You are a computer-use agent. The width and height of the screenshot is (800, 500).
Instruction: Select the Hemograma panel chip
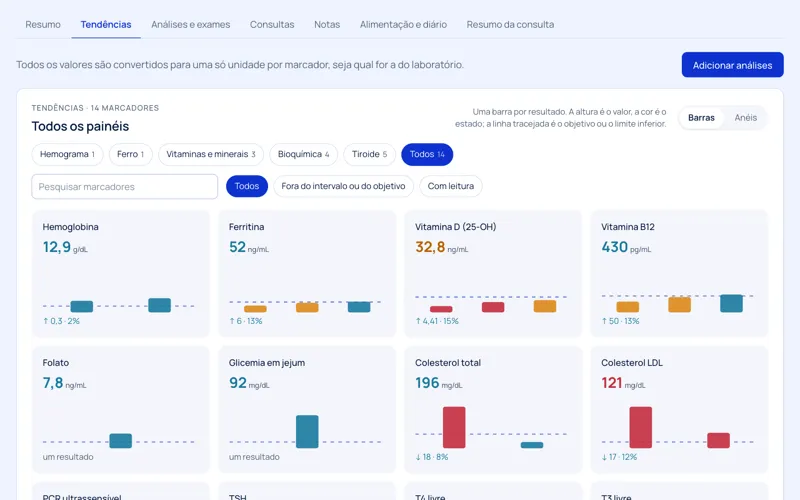pos(67,154)
